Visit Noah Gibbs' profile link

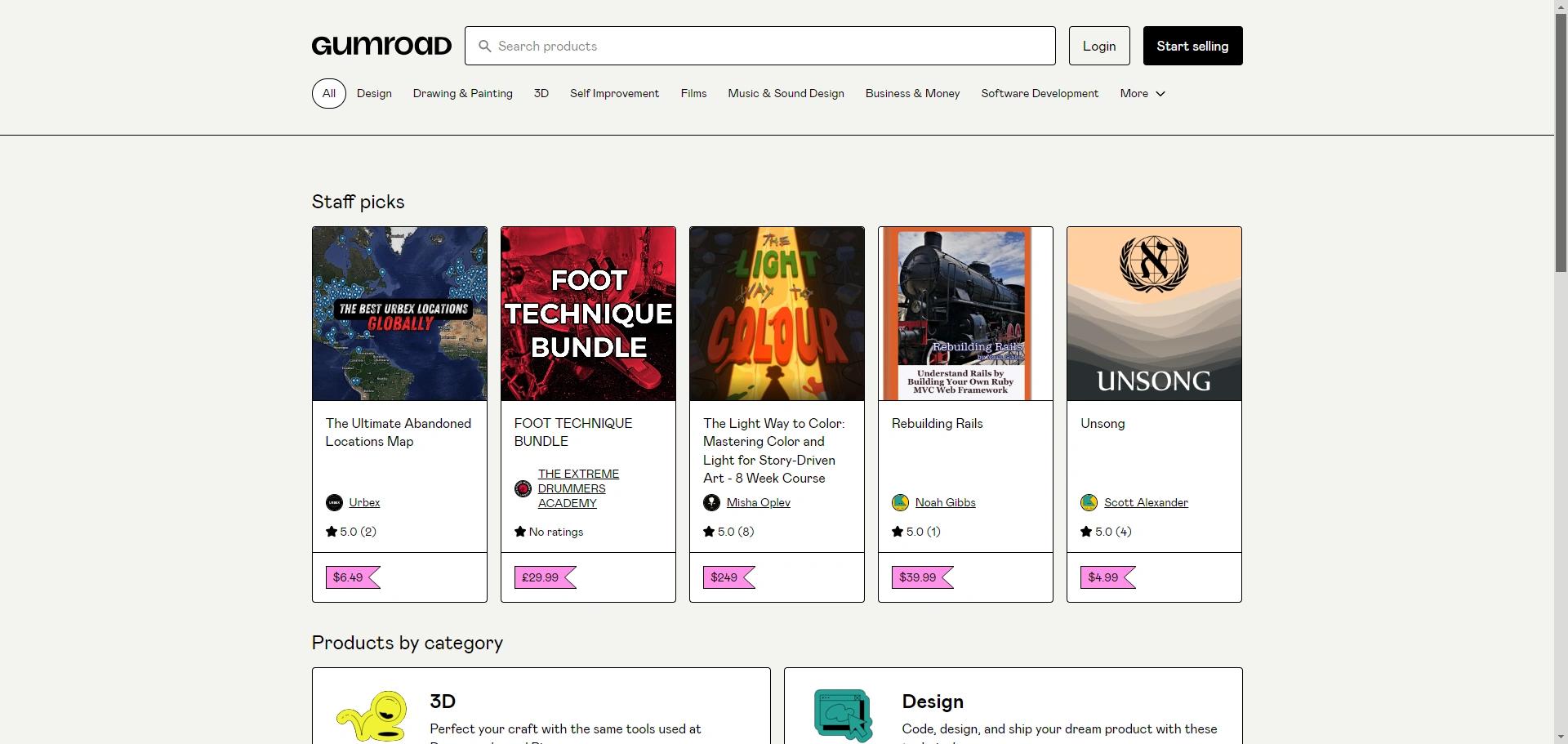tap(946, 502)
